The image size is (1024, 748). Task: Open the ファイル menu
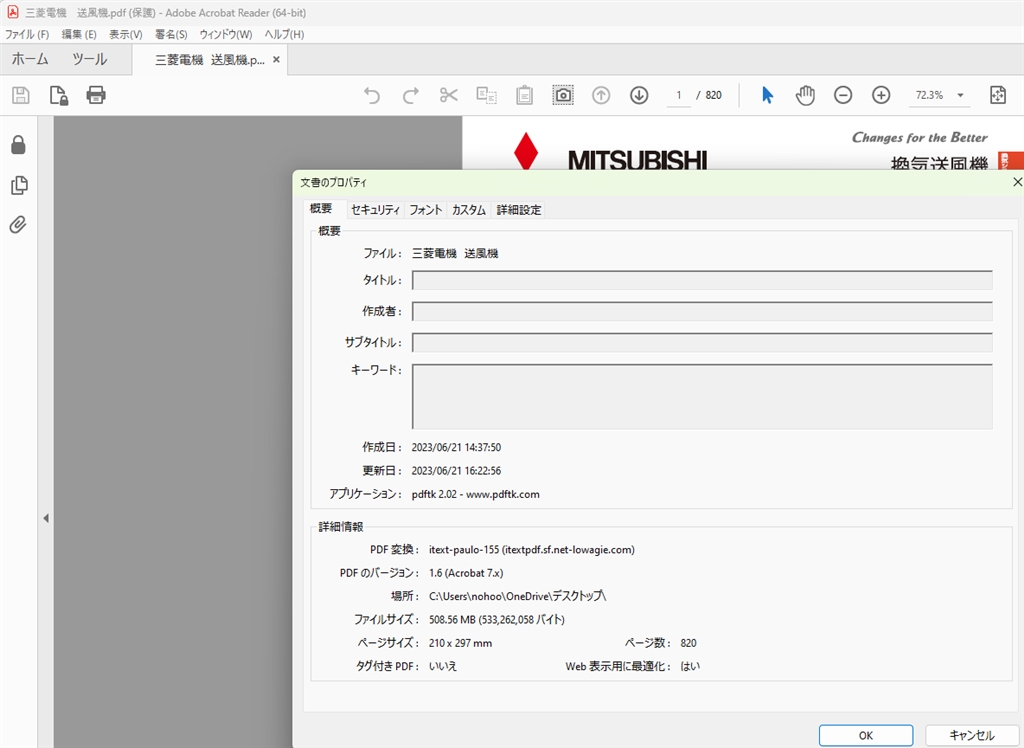pyautogui.click(x=27, y=34)
